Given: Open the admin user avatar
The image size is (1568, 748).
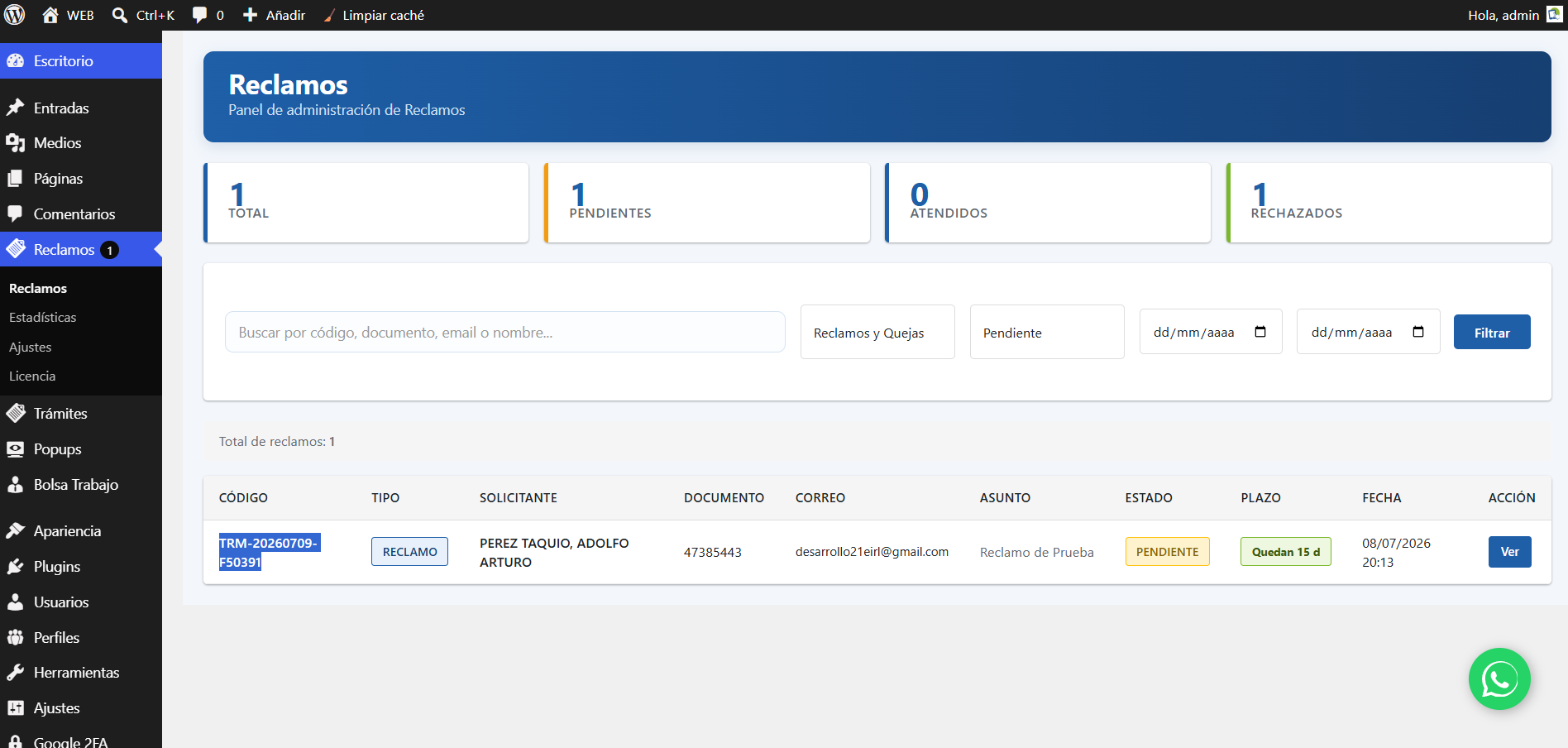Looking at the screenshot, I should pos(1555,15).
